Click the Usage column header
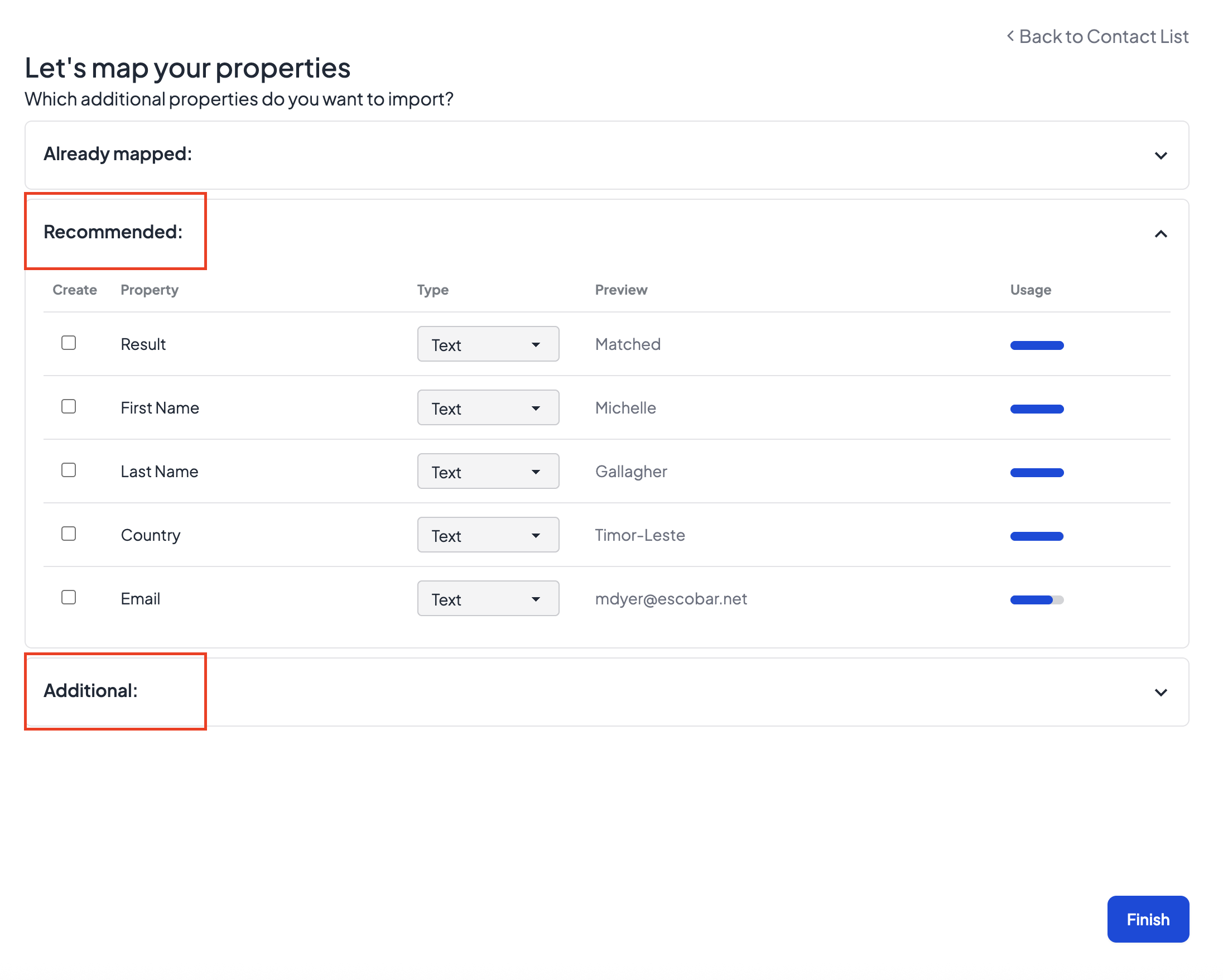The height and width of the screenshot is (980, 1223). 1030,290
